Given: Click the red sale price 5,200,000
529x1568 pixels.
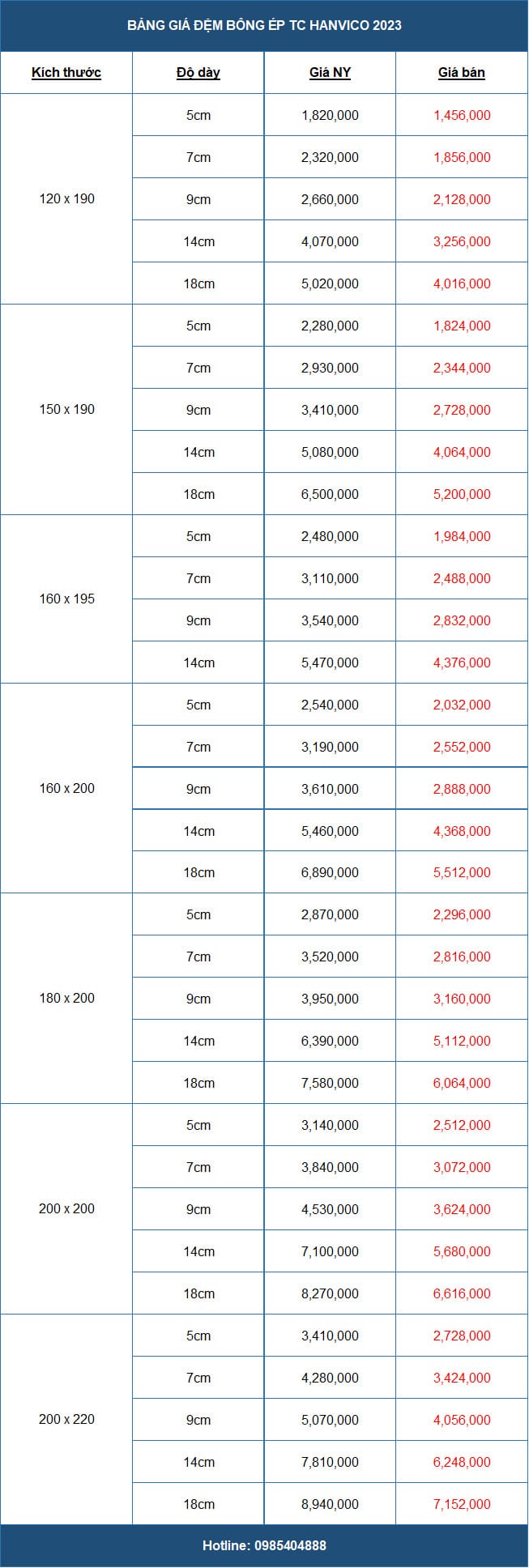Looking at the screenshot, I should (x=462, y=495).
